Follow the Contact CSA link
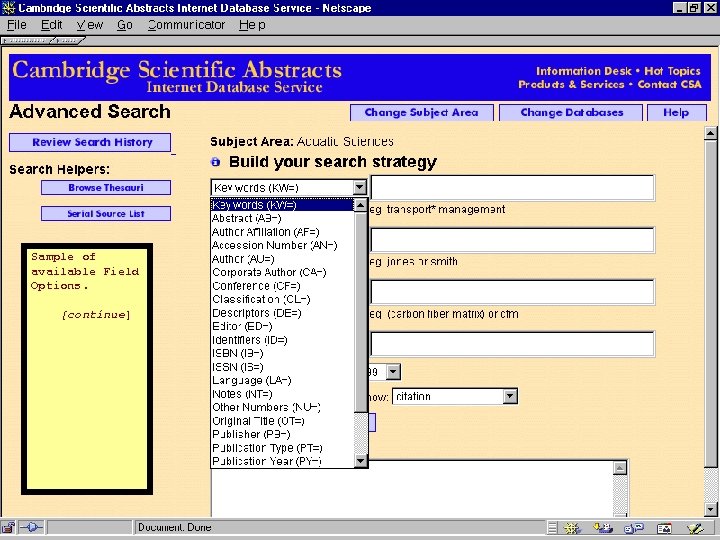The width and height of the screenshot is (720, 540). (x=669, y=84)
